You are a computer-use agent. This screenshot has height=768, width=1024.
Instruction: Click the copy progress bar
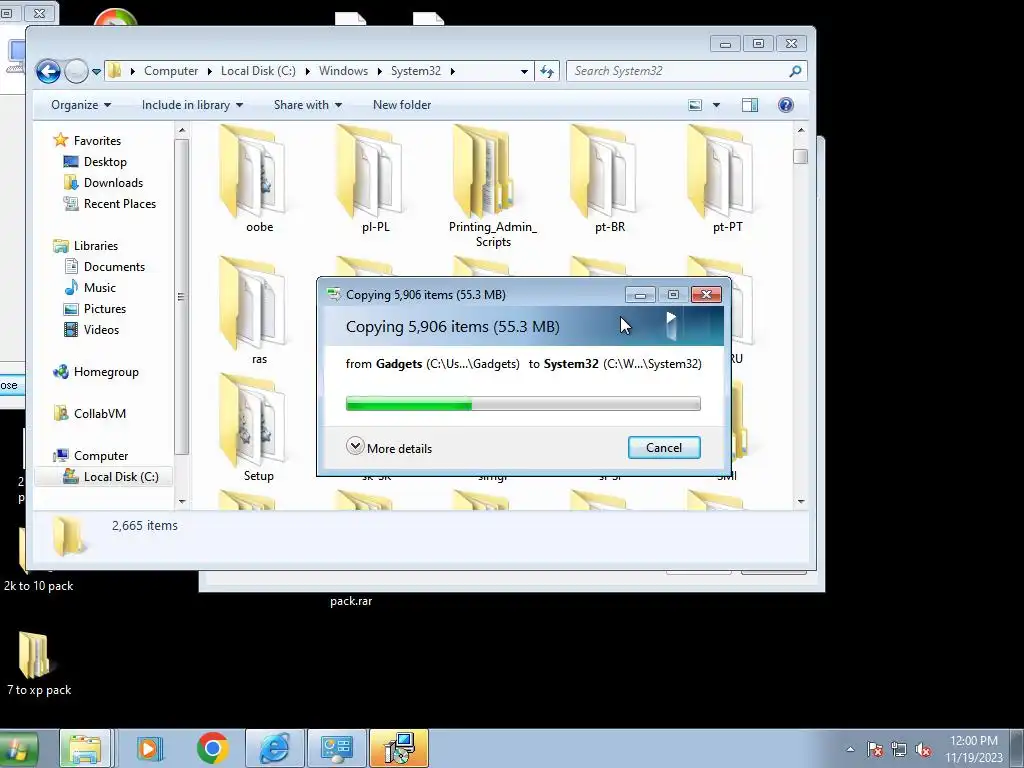tap(523, 404)
